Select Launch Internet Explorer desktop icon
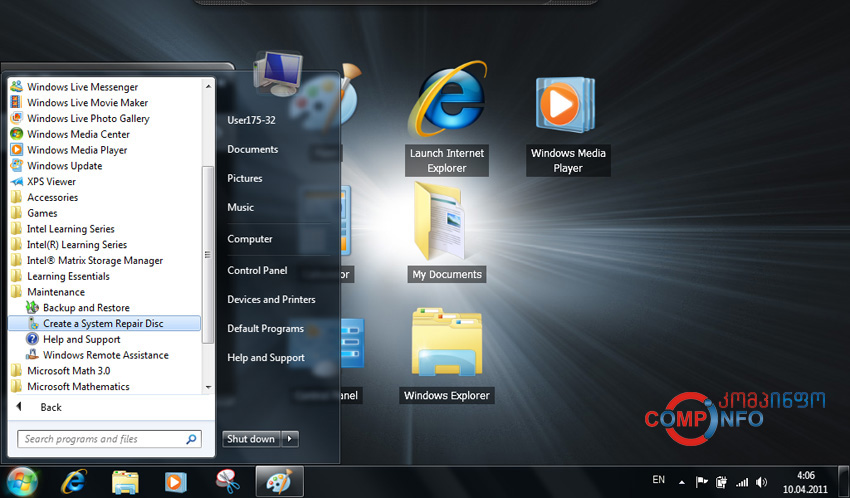This screenshot has width=850, height=498. (447, 118)
